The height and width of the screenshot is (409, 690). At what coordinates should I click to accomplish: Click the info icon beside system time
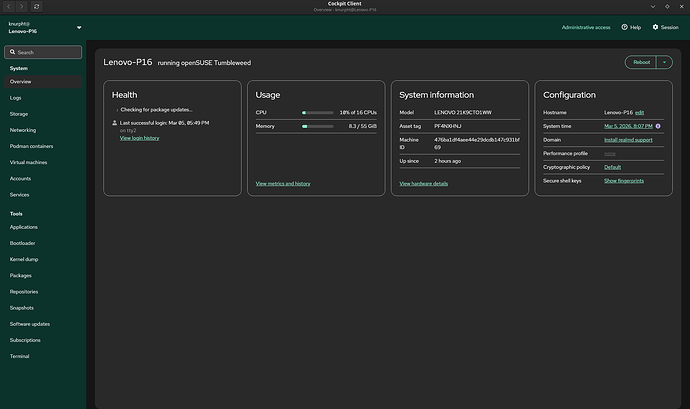pos(658,126)
